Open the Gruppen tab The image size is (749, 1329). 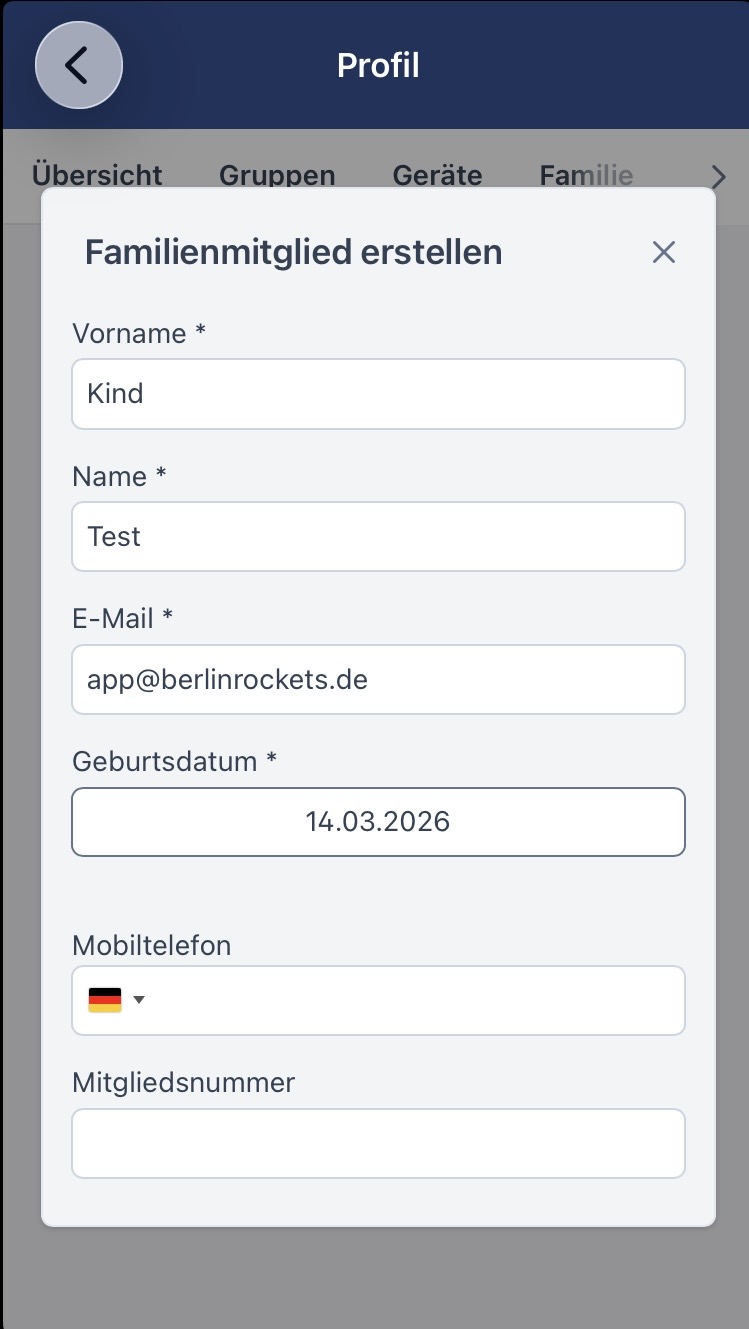[x=277, y=175]
